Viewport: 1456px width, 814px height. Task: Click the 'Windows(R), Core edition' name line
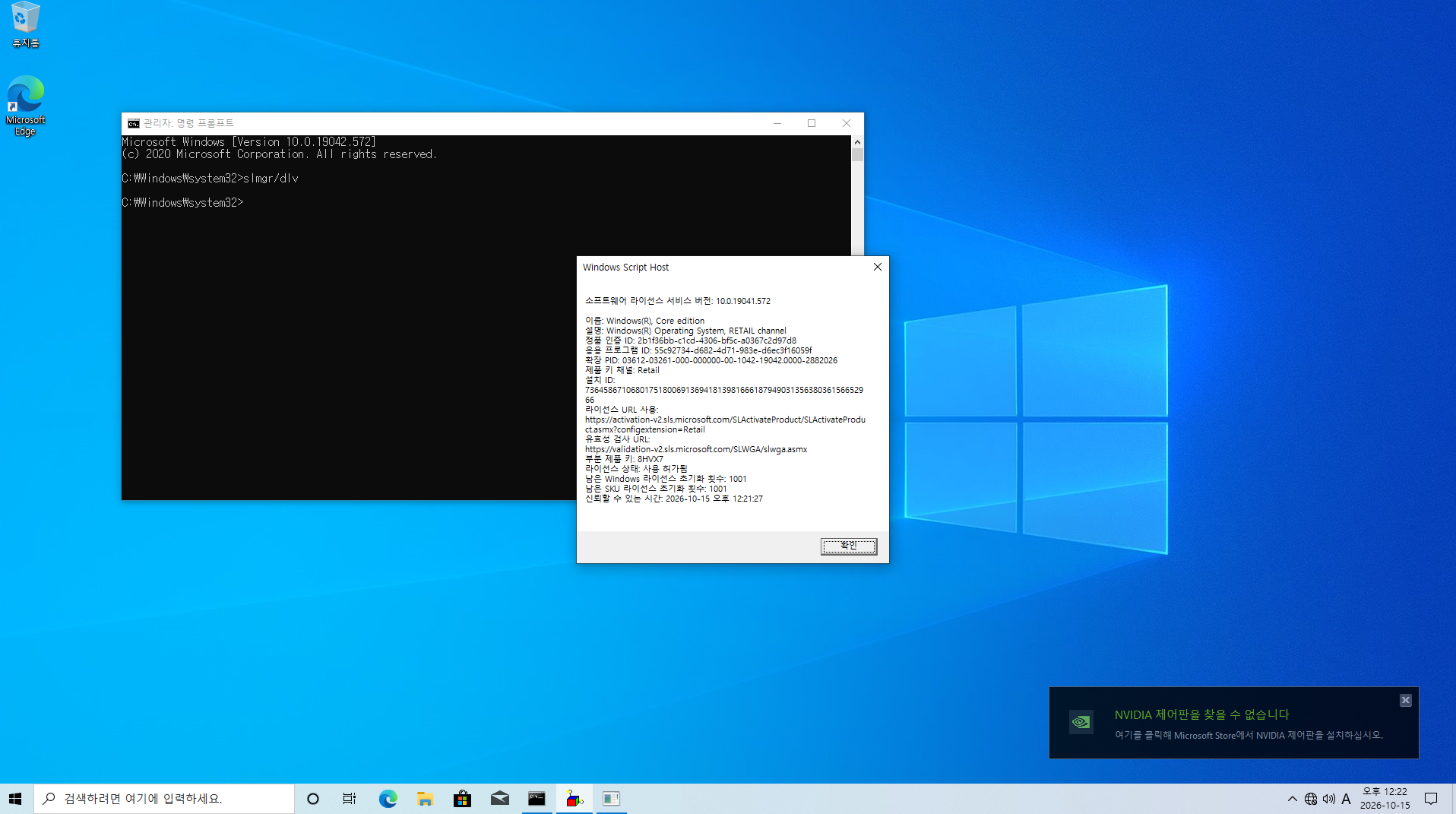coord(644,321)
